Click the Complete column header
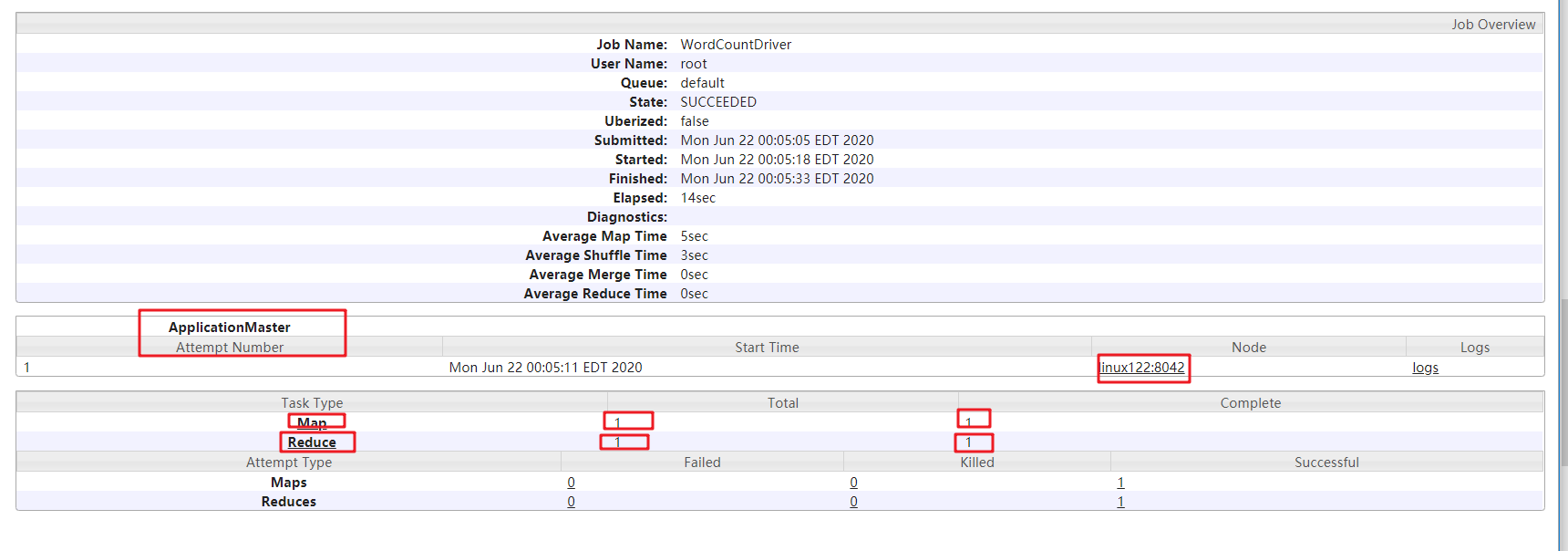 1250,403
